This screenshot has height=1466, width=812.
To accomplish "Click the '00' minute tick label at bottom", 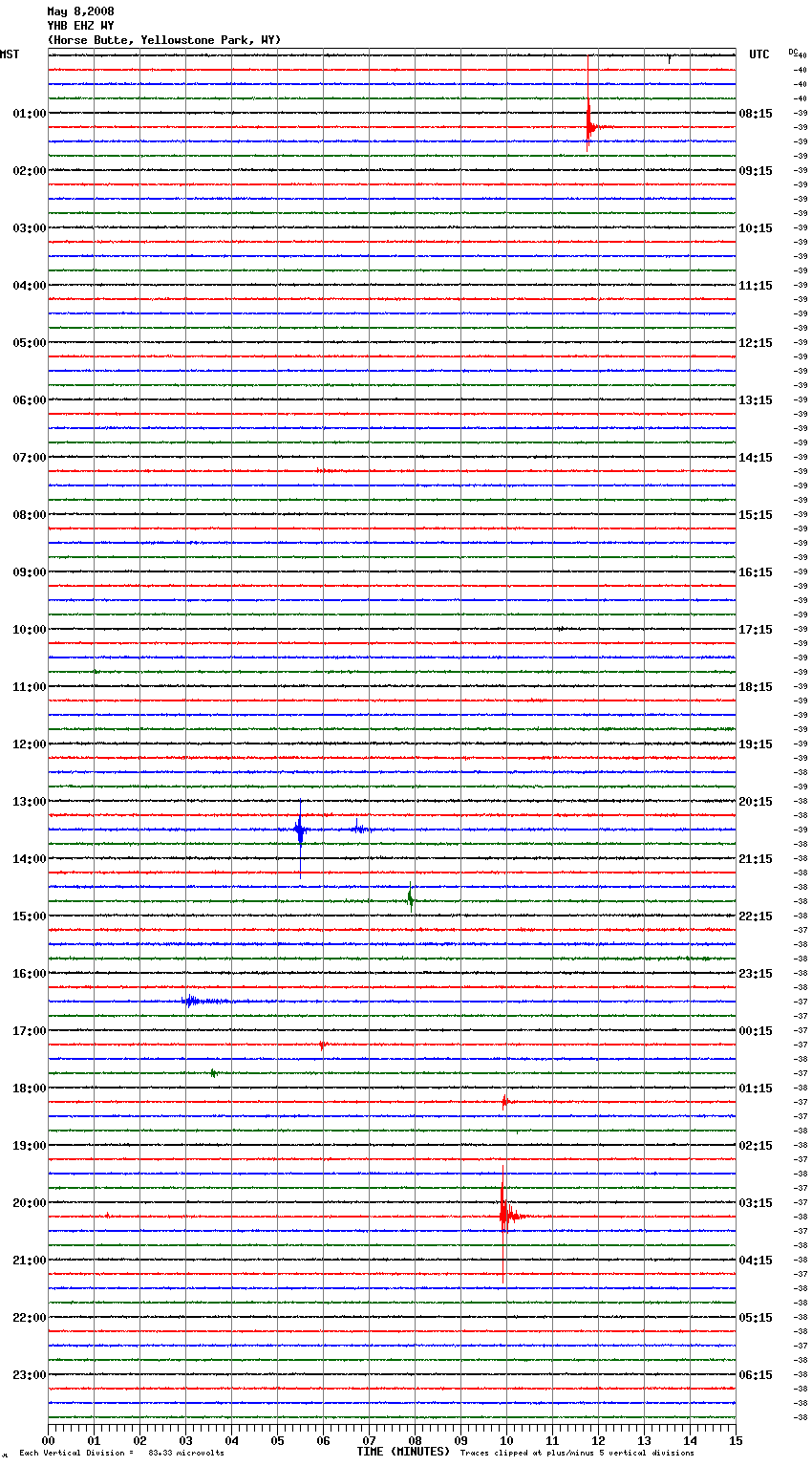I will (x=49, y=1440).
